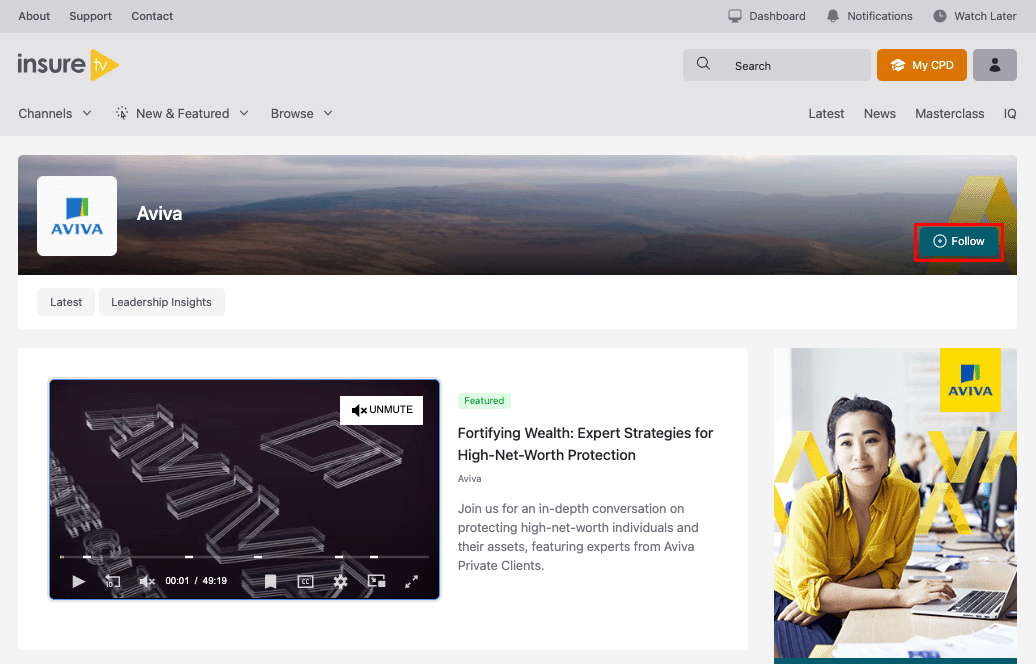Toggle closed captions in the video player
The image size is (1036, 664).
click(306, 581)
